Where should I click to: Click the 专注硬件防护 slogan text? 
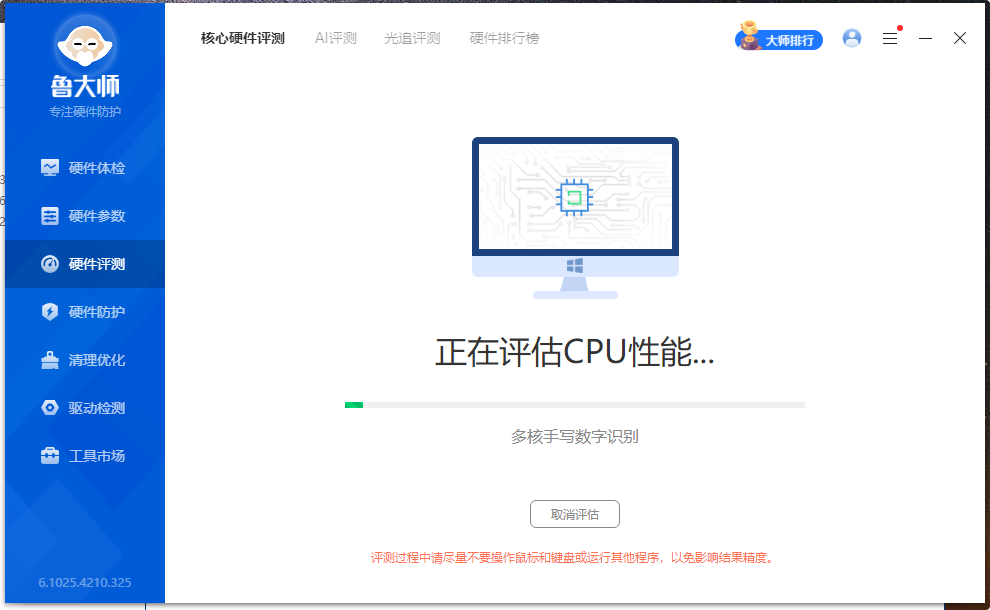click(85, 112)
